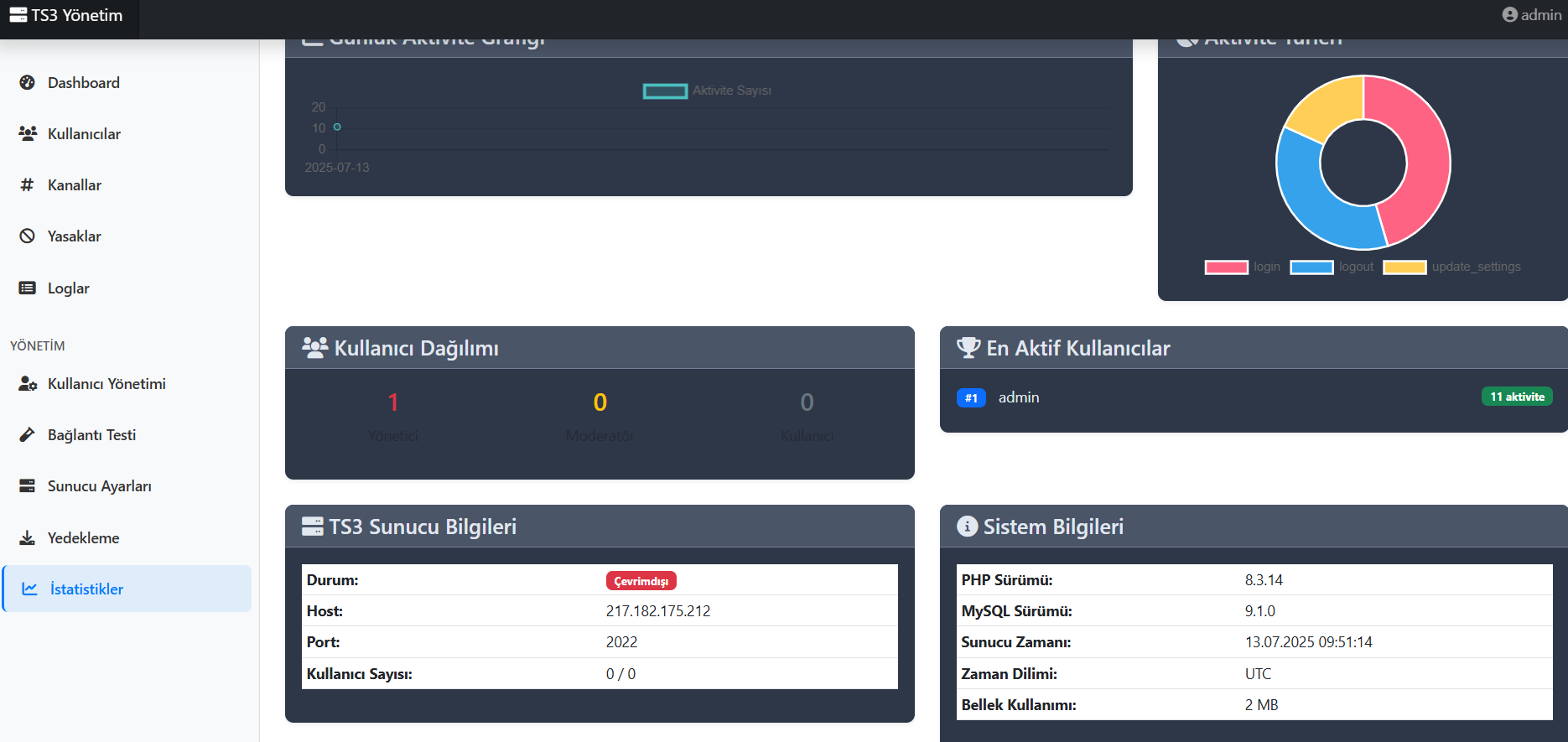
Task: Click the Kullanıcılar users icon
Action: 28,133
